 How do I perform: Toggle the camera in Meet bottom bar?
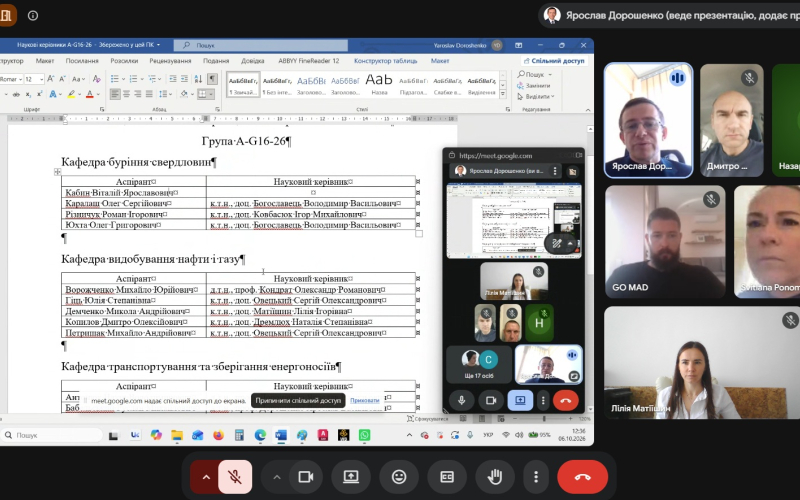tap(306, 477)
